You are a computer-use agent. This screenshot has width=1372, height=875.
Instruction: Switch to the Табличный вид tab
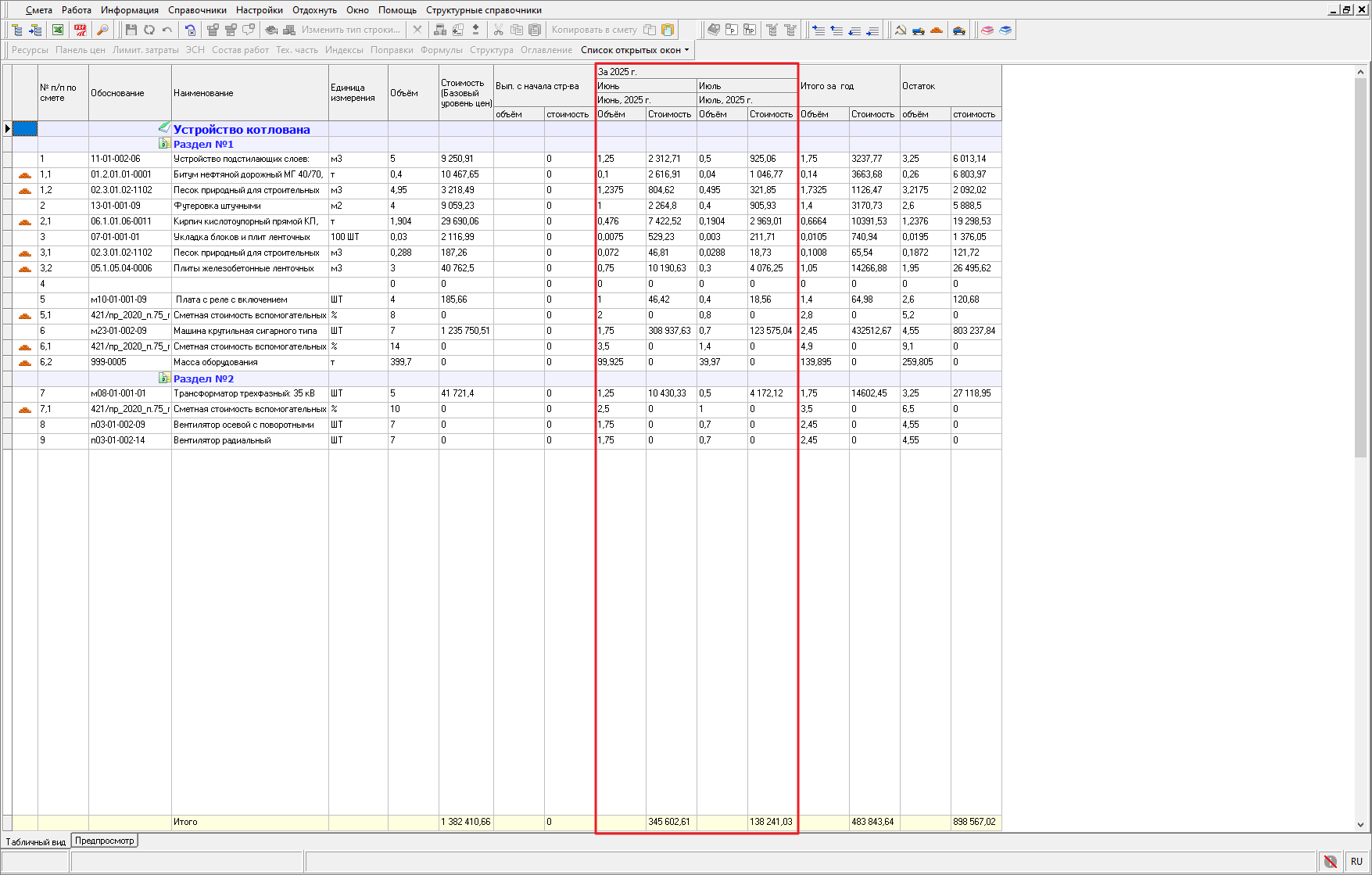[x=35, y=842]
